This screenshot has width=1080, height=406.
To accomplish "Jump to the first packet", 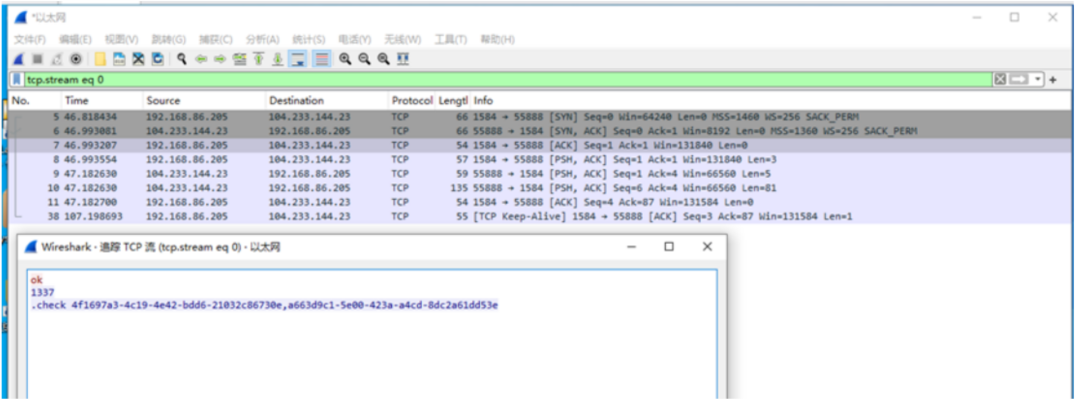I will pyautogui.click(x=259, y=59).
